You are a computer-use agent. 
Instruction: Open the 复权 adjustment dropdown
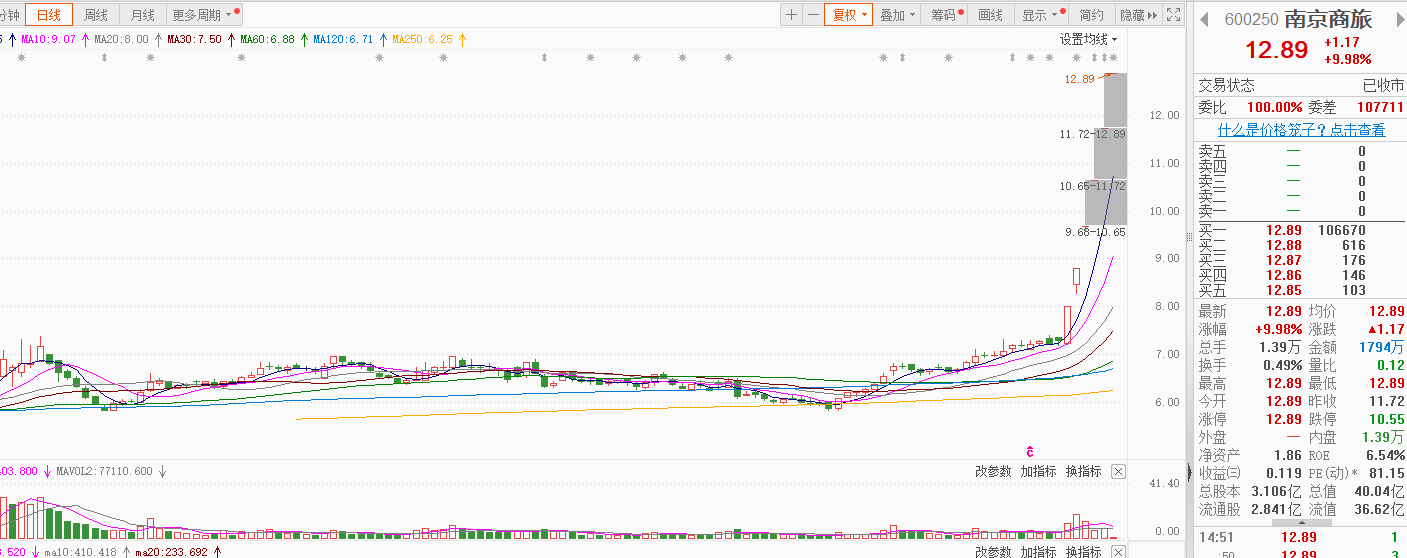pos(848,15)
